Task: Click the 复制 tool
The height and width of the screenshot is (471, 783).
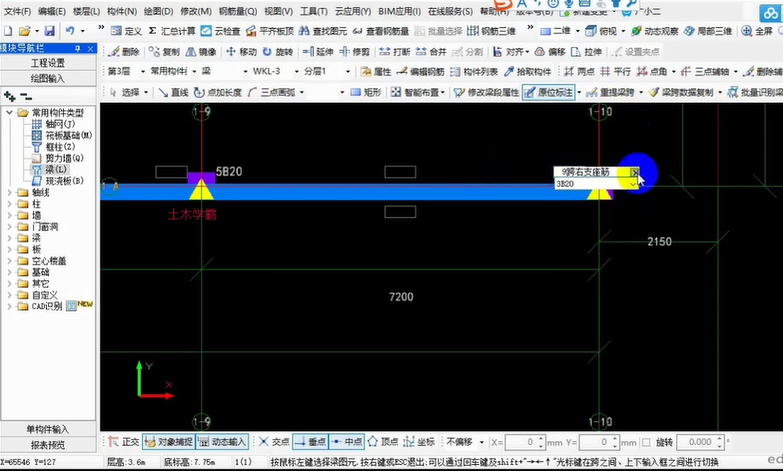Action: 164,51
